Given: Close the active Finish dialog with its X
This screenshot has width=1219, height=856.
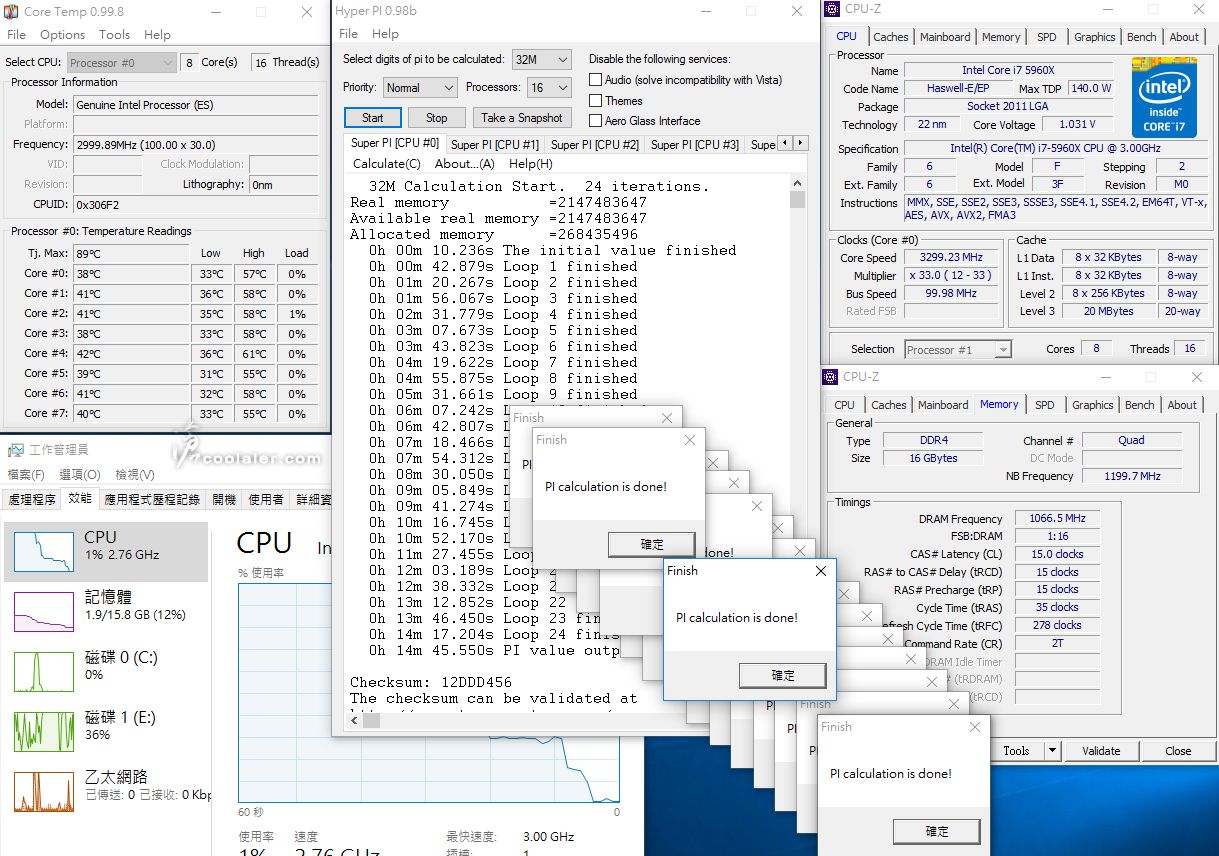Looking at the screenshot, I should pyautogui.click(x=821, y=571).
